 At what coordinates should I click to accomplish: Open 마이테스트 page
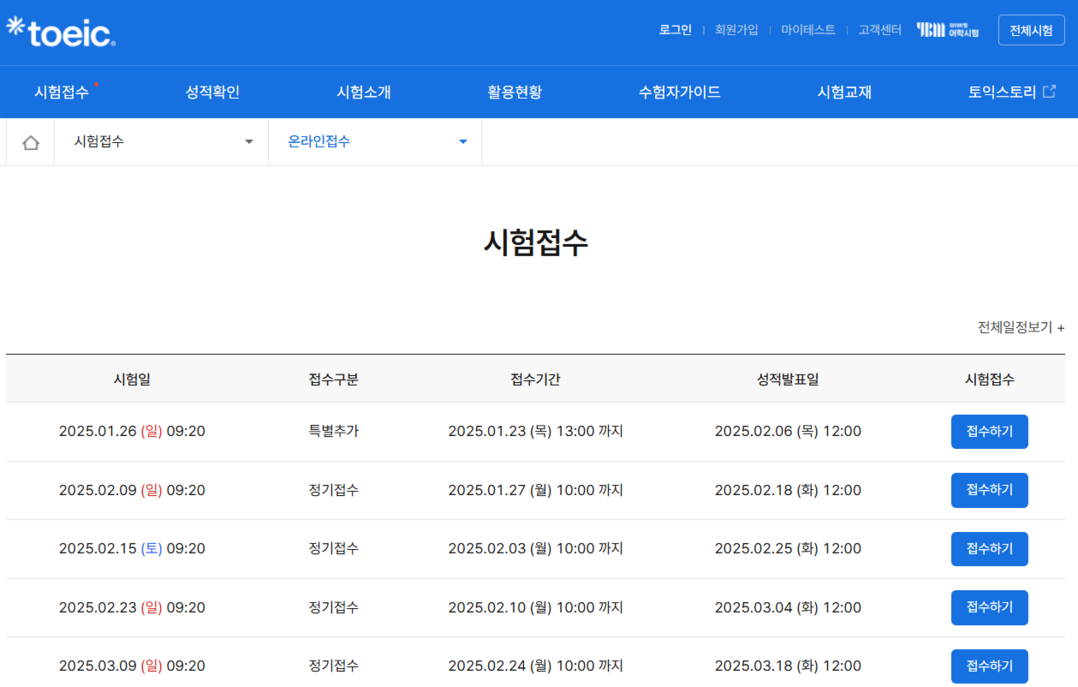click(x=808, y=30)
